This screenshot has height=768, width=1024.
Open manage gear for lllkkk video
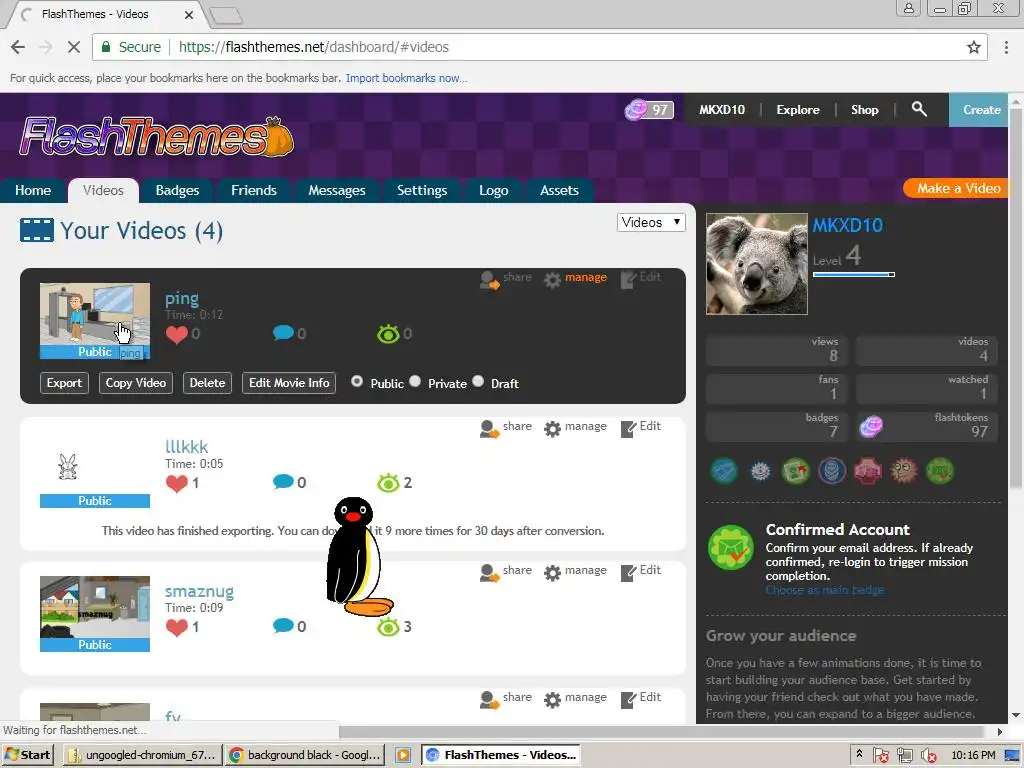pyautogui.click(x=552, y=429)
